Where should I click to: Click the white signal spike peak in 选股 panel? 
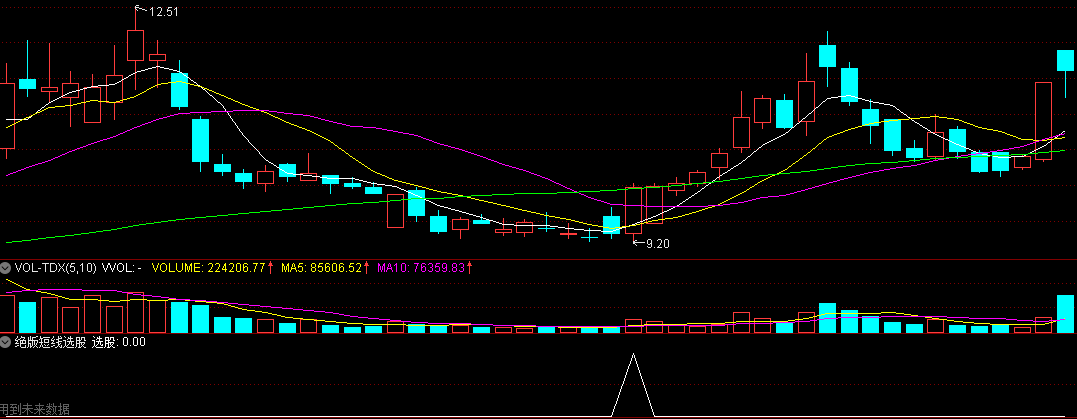click(x=633, y=355)
